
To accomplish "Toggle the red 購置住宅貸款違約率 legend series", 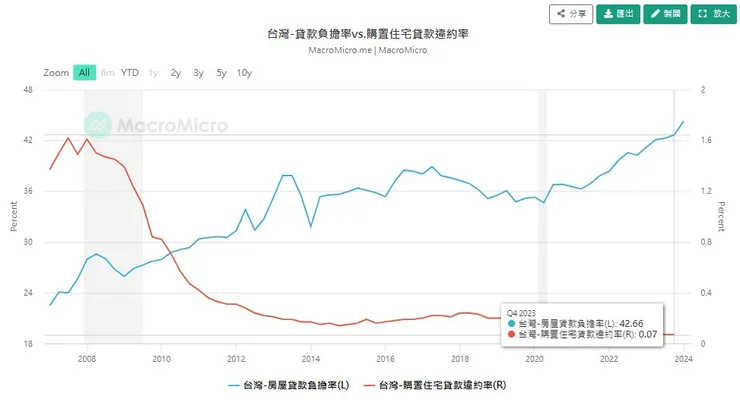I will (437, 384).
